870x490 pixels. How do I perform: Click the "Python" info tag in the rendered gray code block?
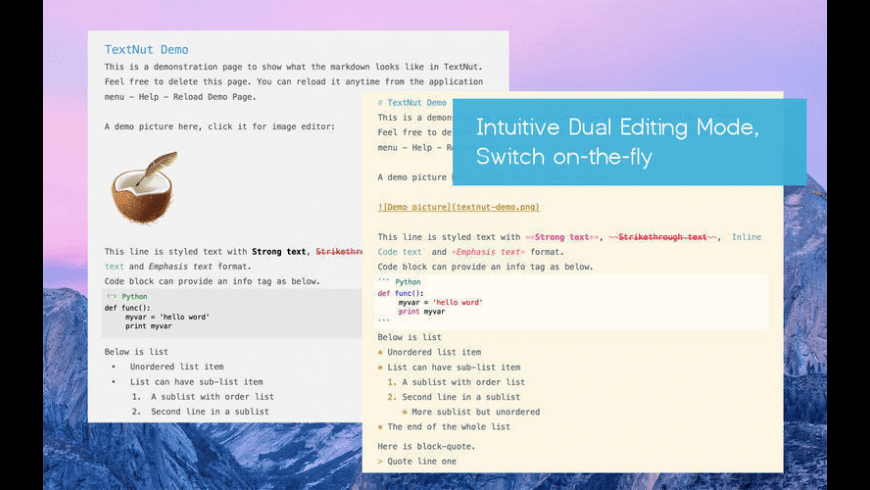(134, 297)
